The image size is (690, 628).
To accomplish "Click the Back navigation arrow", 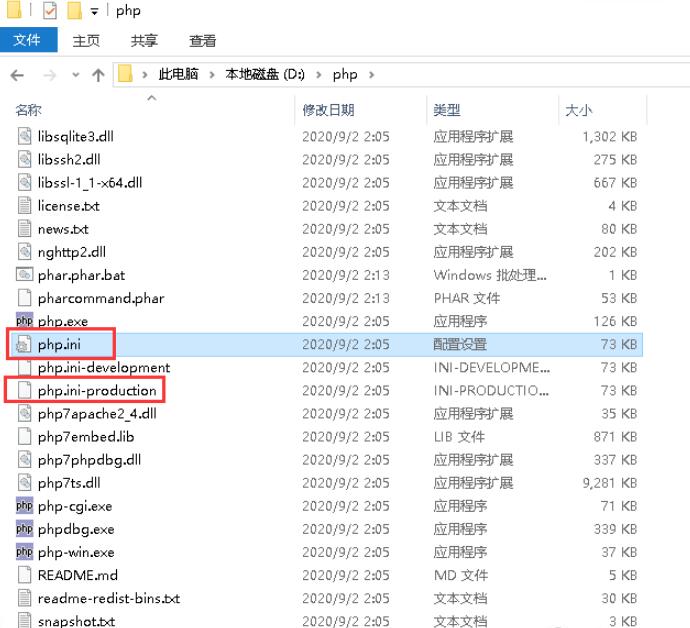I will click(17, 75).
